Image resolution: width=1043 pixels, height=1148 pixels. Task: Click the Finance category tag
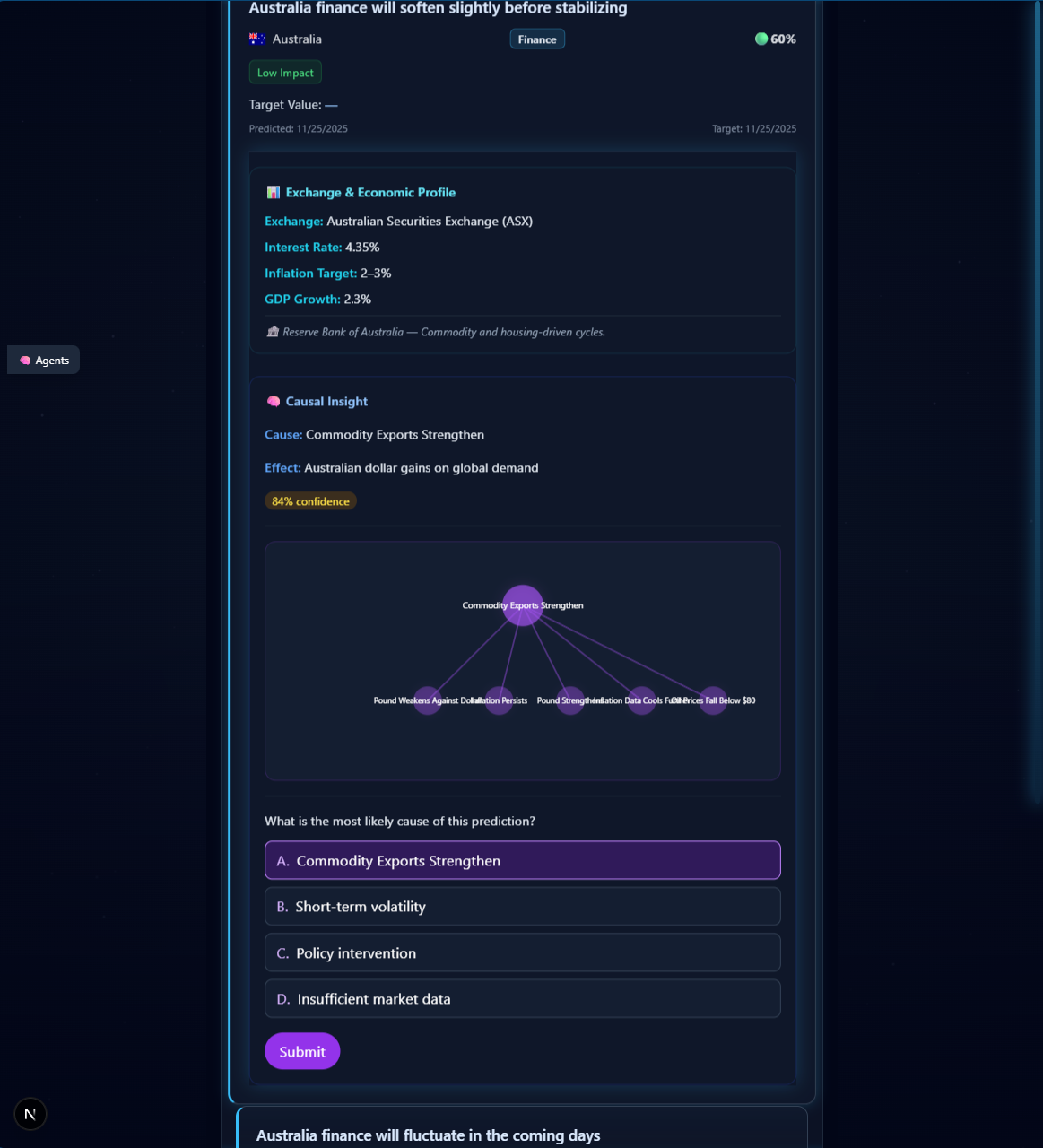pyautogui.click(x=537, y=39)
